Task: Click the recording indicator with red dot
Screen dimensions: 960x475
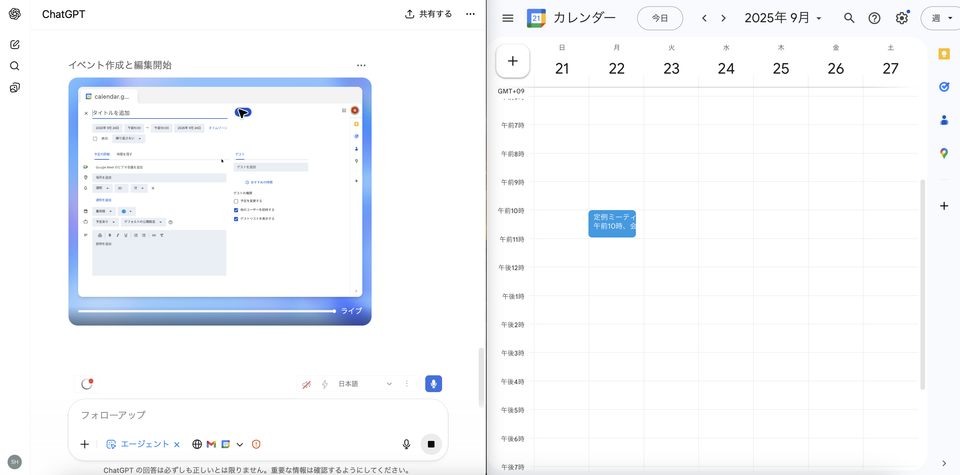Action: pyautogui.click(x=86, y=384)
